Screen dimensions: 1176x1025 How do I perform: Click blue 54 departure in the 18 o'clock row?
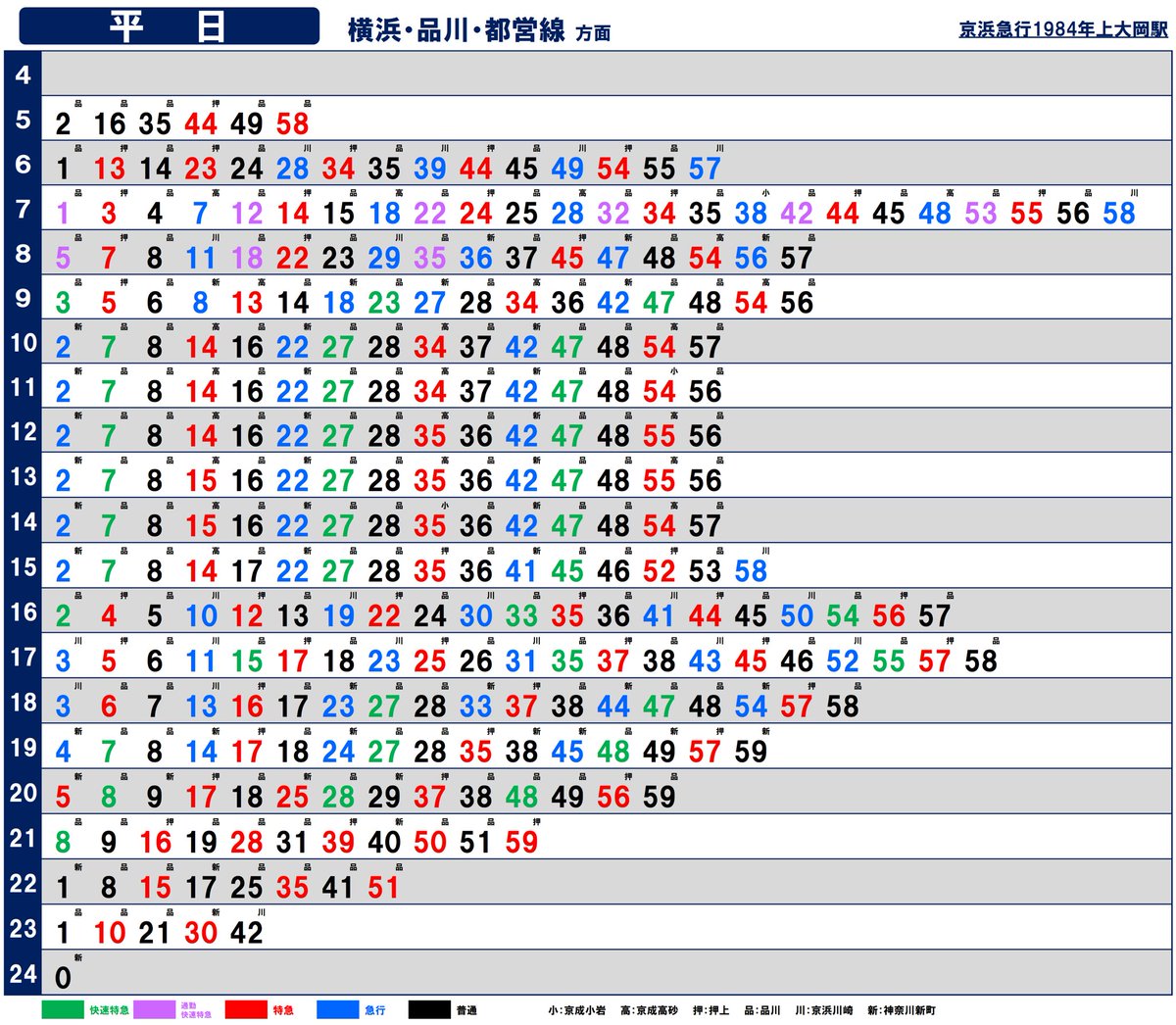coord(751,707)
